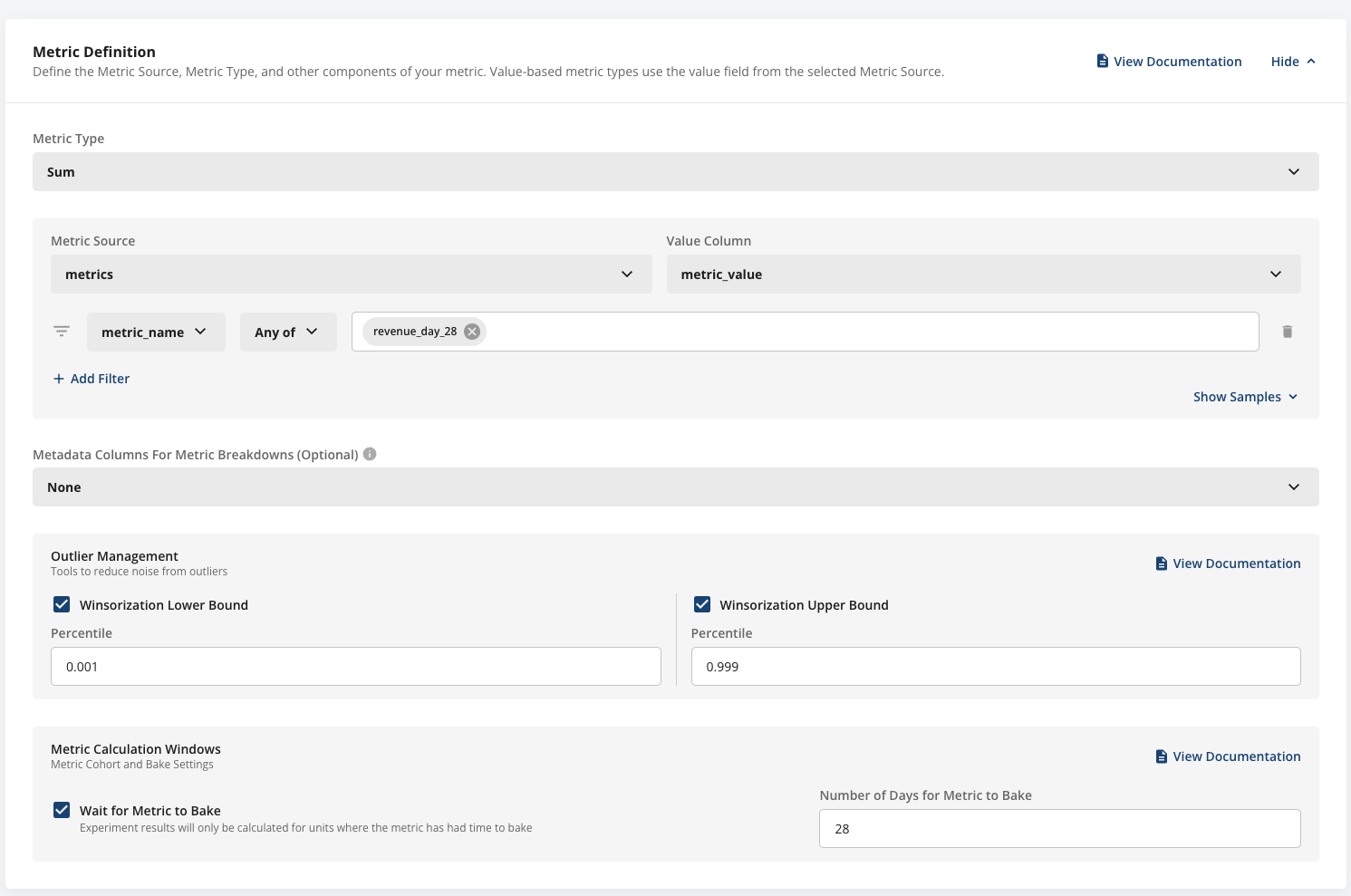Click the filter lines icon beside metric_name
This screenshot has width=1351, height=896.
[62, 332]
